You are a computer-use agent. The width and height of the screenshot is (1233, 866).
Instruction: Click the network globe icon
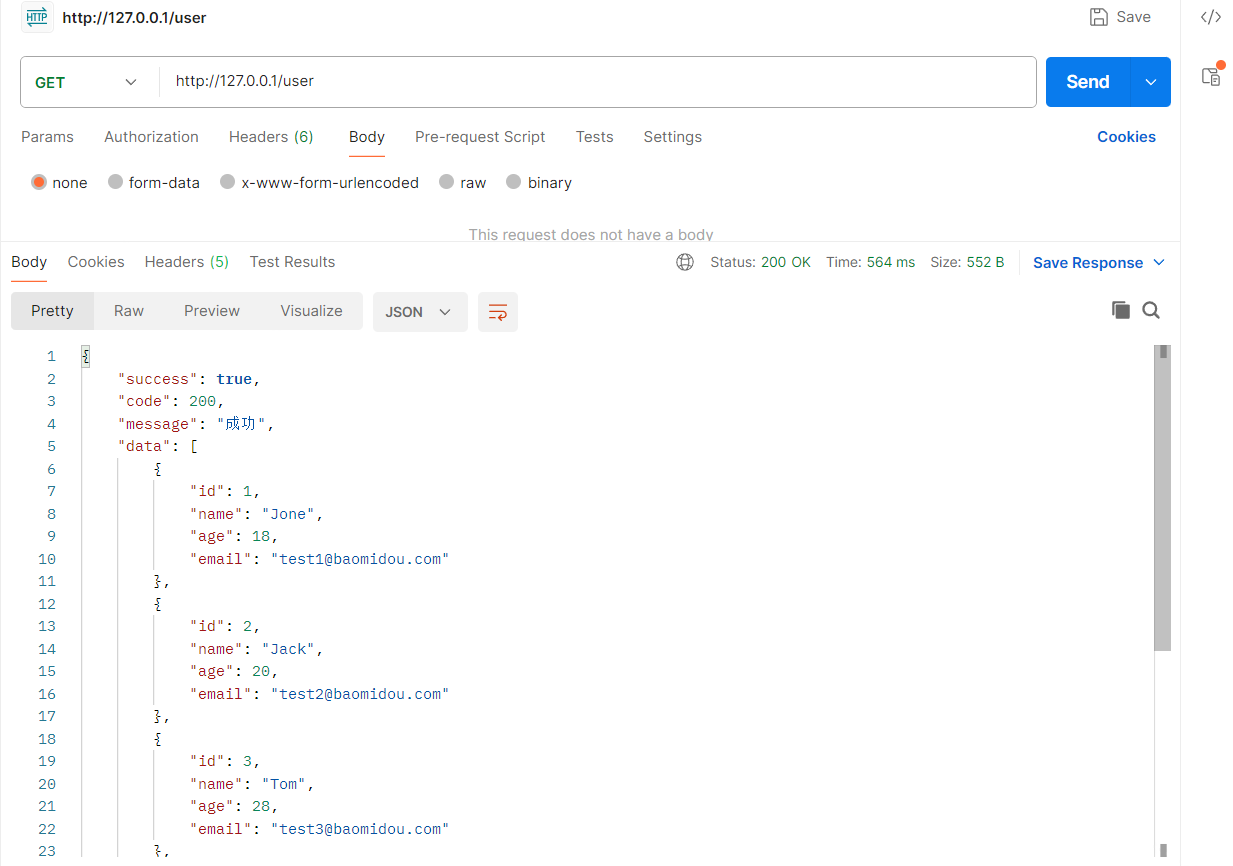(685, 262)
